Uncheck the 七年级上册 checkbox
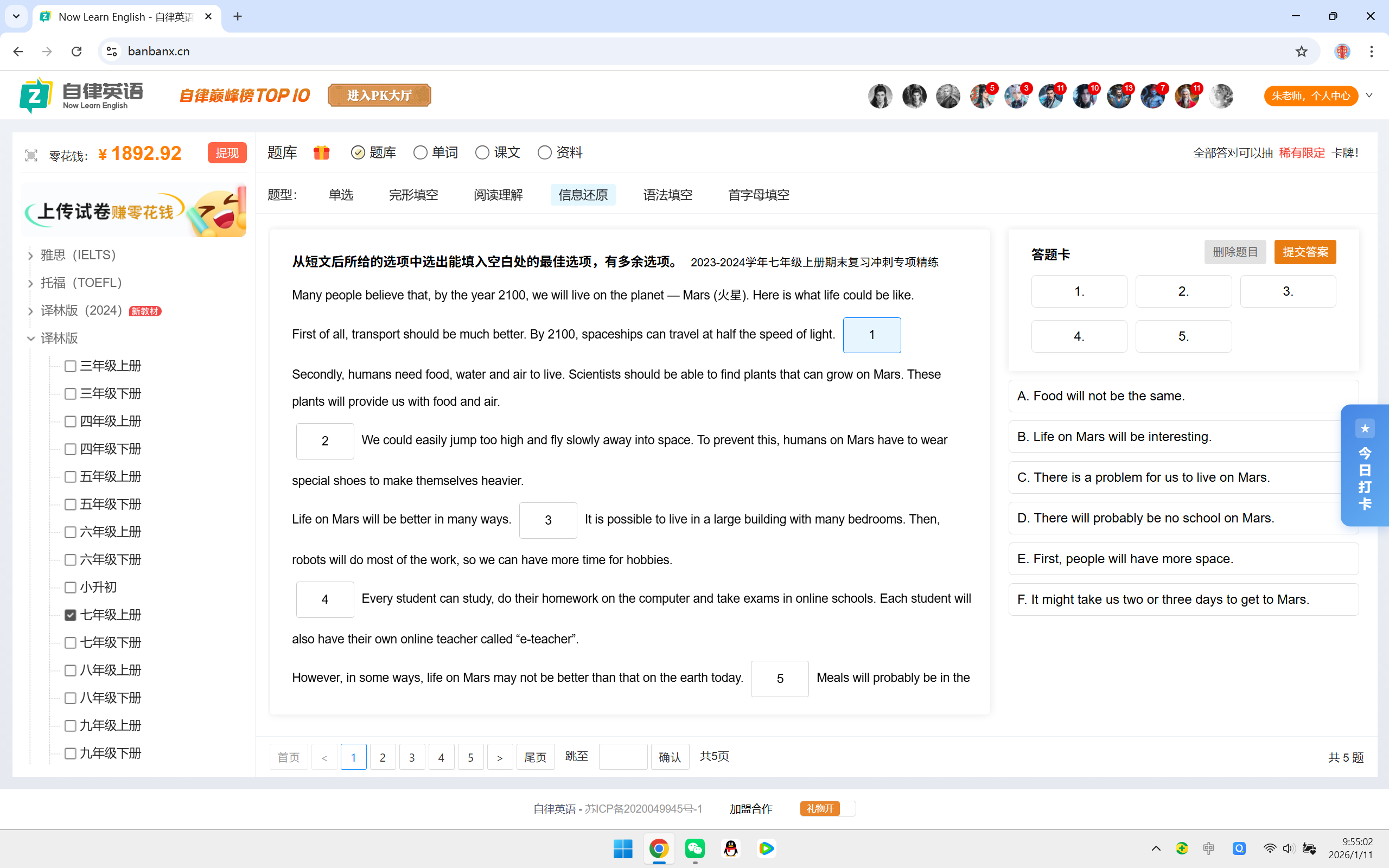 (x=71, y=615)
